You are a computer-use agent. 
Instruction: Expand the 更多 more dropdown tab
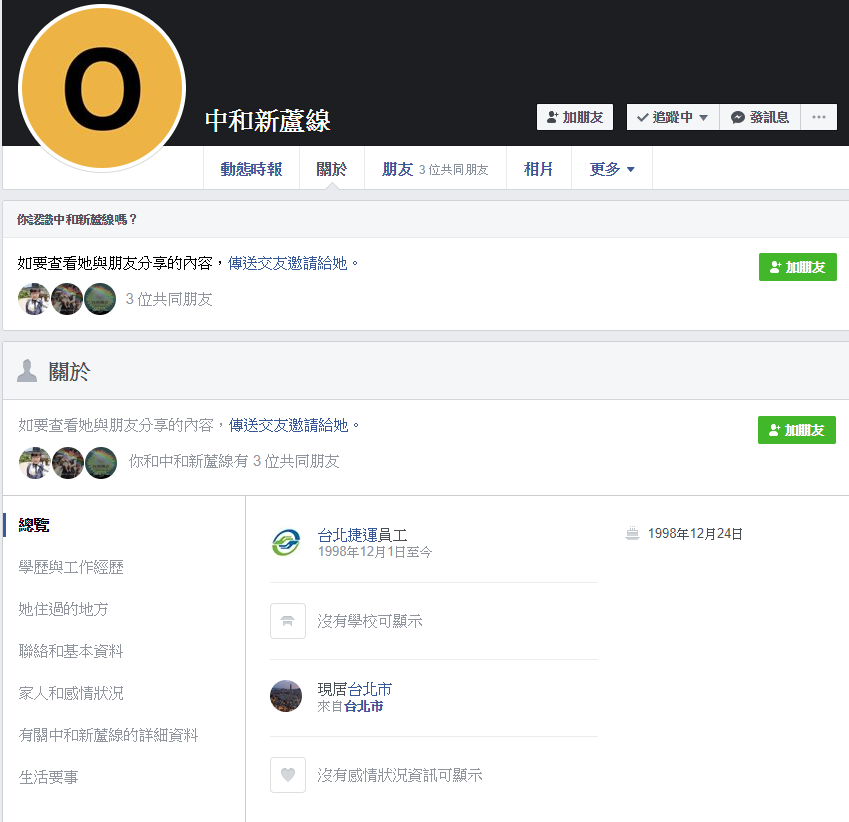[612, 169]
